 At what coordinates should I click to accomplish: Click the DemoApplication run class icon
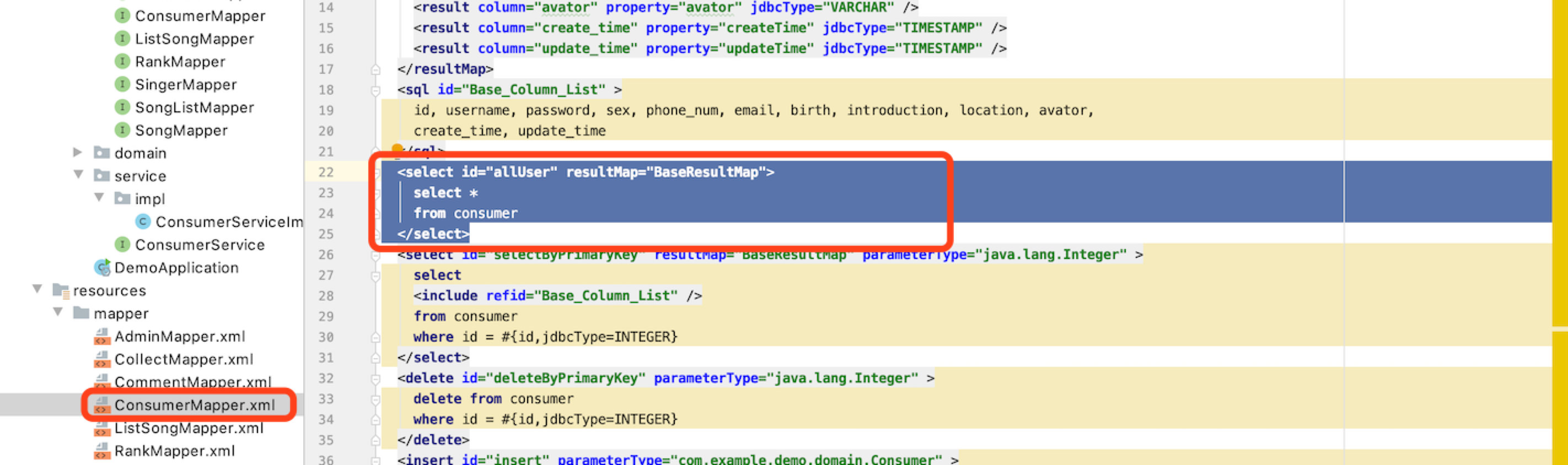tap(102, 267)
